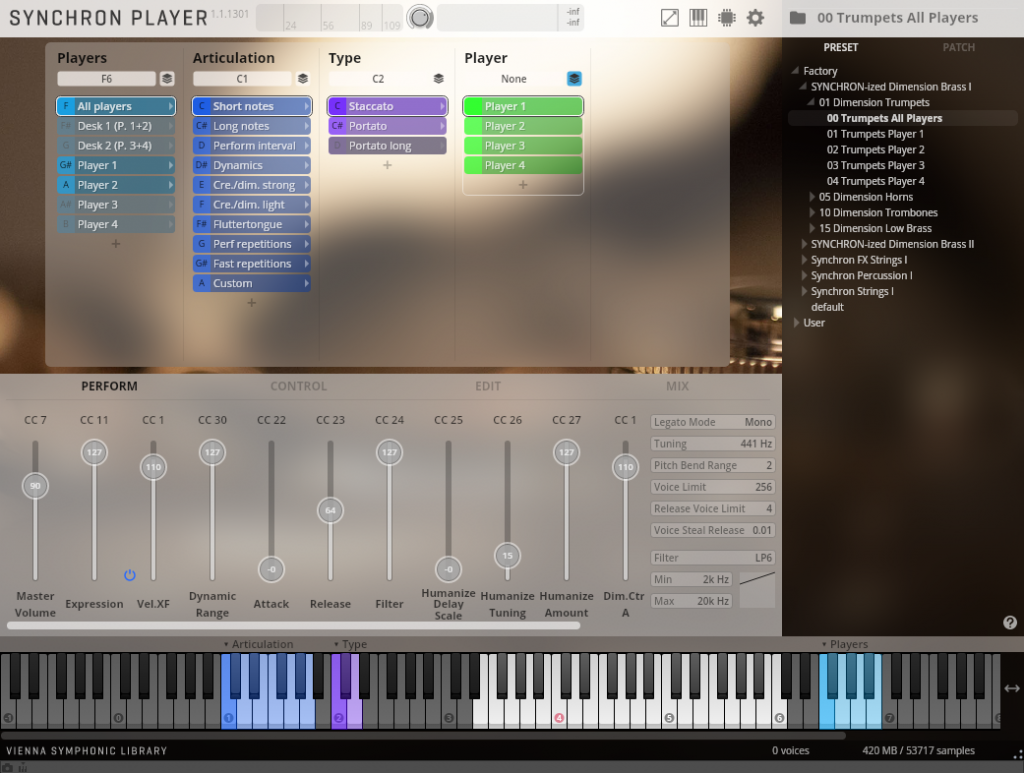Click the Tuning 441 Hz field
The image size is (1024, 773).
click(x=713, y=443)
